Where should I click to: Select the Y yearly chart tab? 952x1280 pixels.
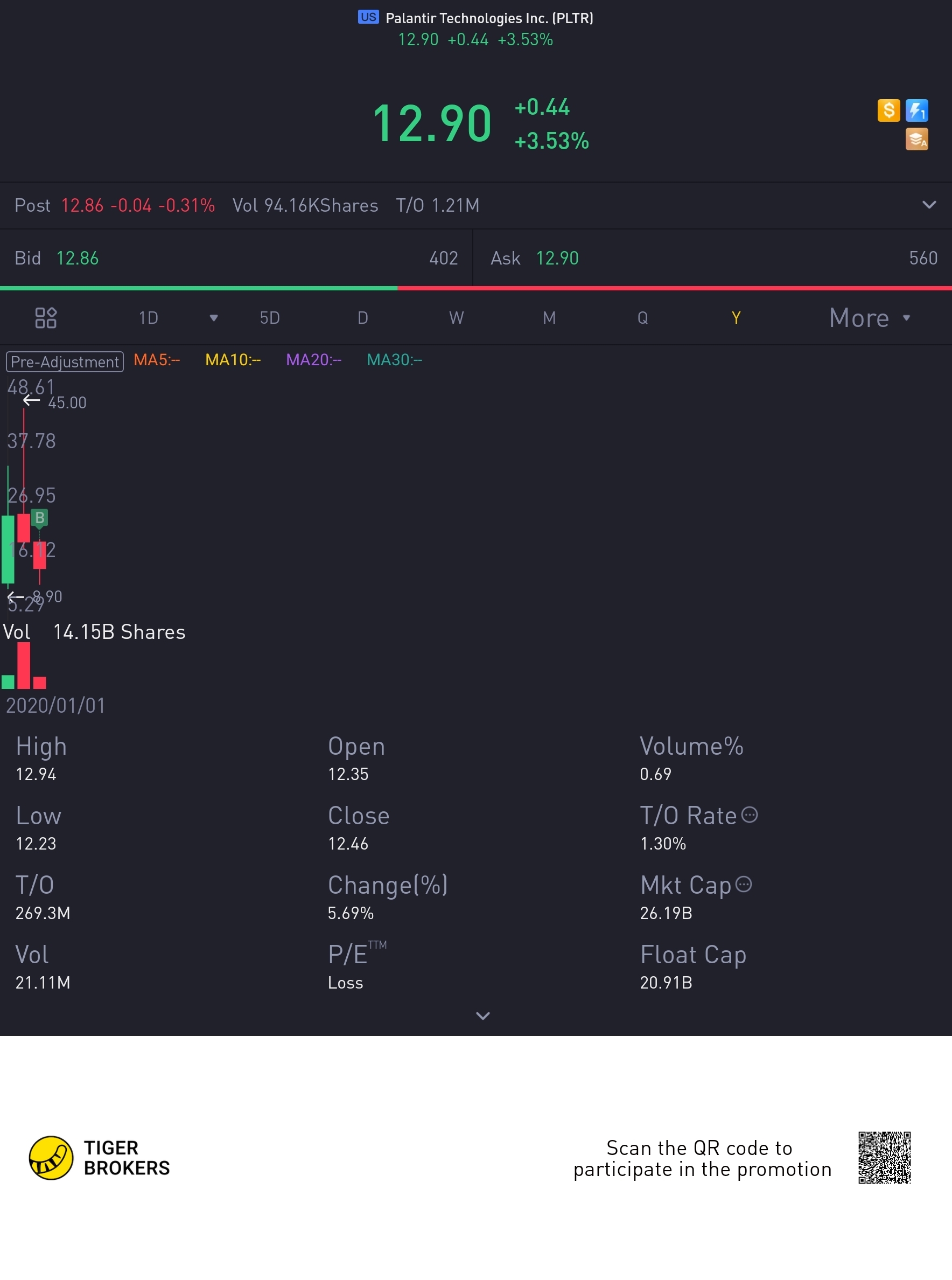pyautogui.click(x=736, y=318)
